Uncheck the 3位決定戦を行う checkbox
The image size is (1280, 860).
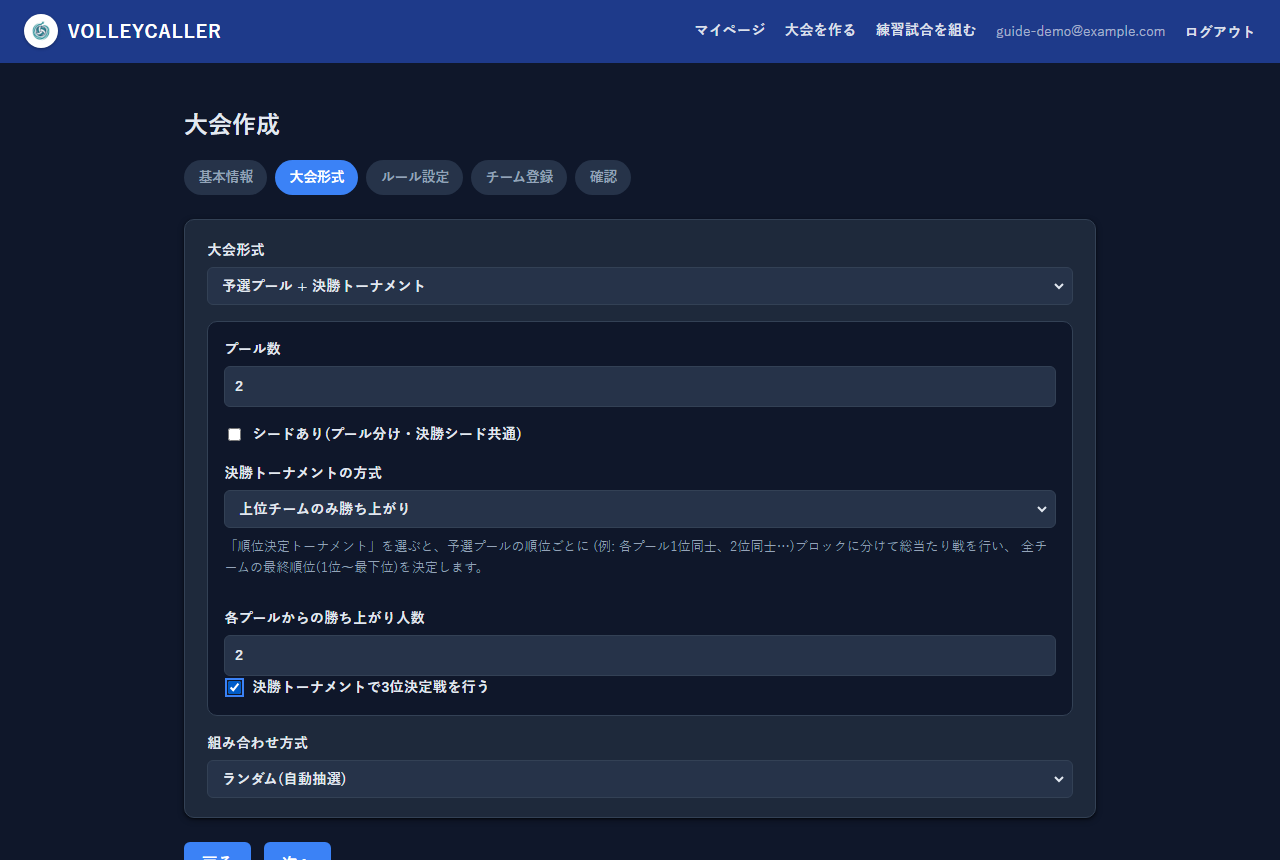point(234,687)
